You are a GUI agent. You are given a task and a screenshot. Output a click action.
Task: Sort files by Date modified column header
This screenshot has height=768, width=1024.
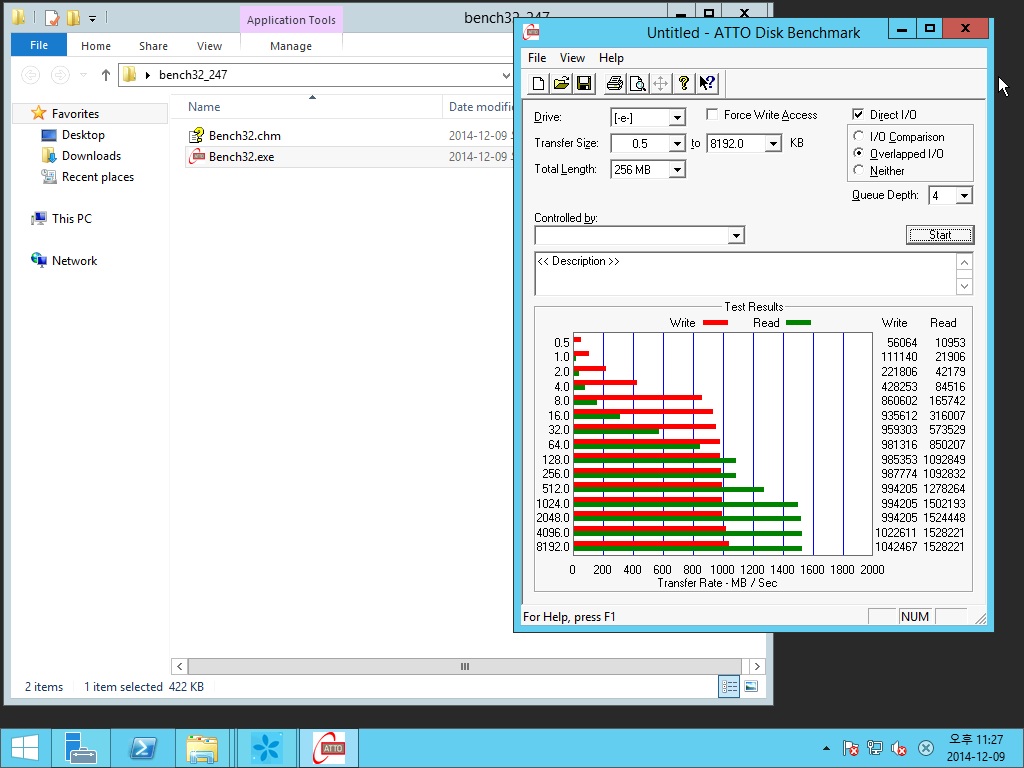[478, 106]
